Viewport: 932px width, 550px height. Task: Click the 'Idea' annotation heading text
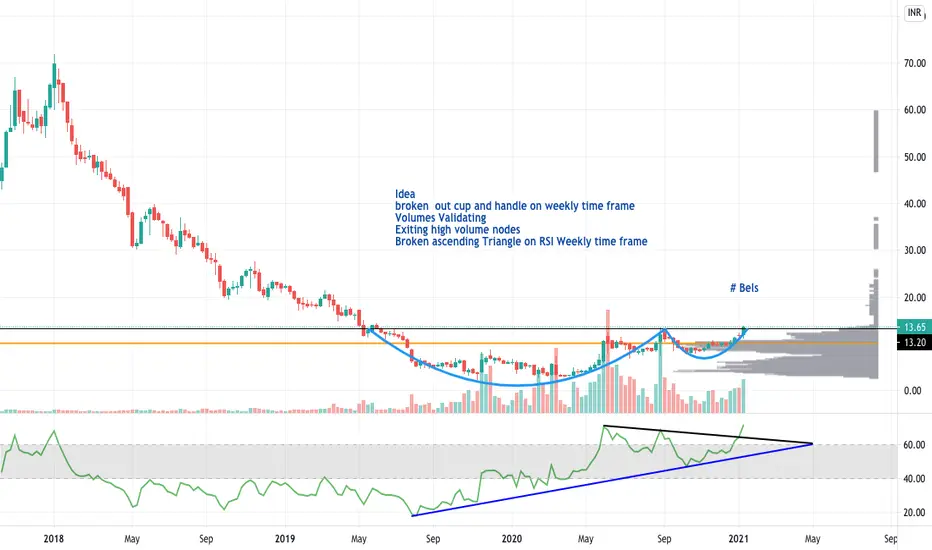click(405, 194)
